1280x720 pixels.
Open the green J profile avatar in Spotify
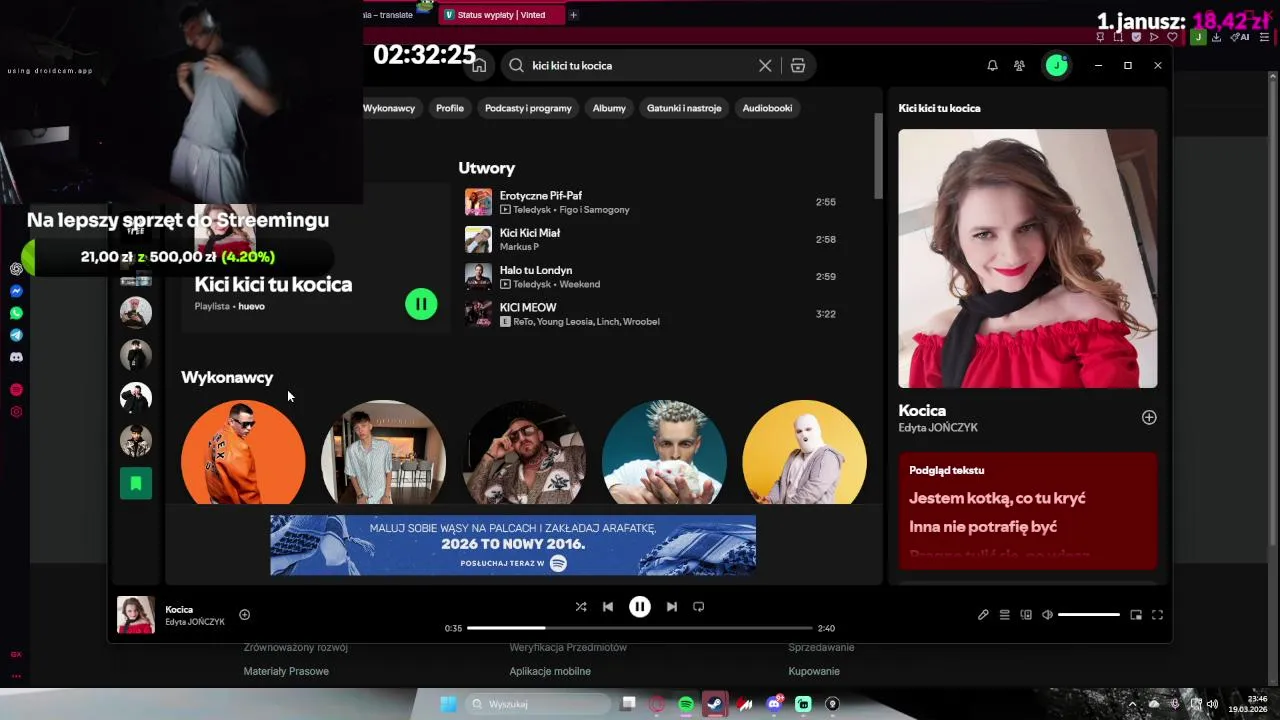1057,65
